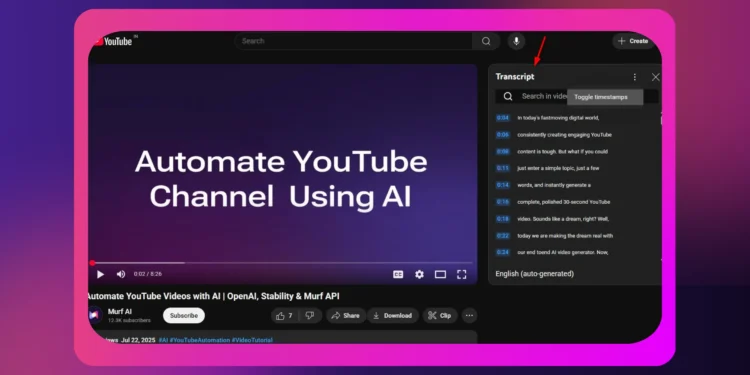Image resolution: width=750 pixels, height=375 pixels.
Task: Play the video with play button
Action: point(100,275)
